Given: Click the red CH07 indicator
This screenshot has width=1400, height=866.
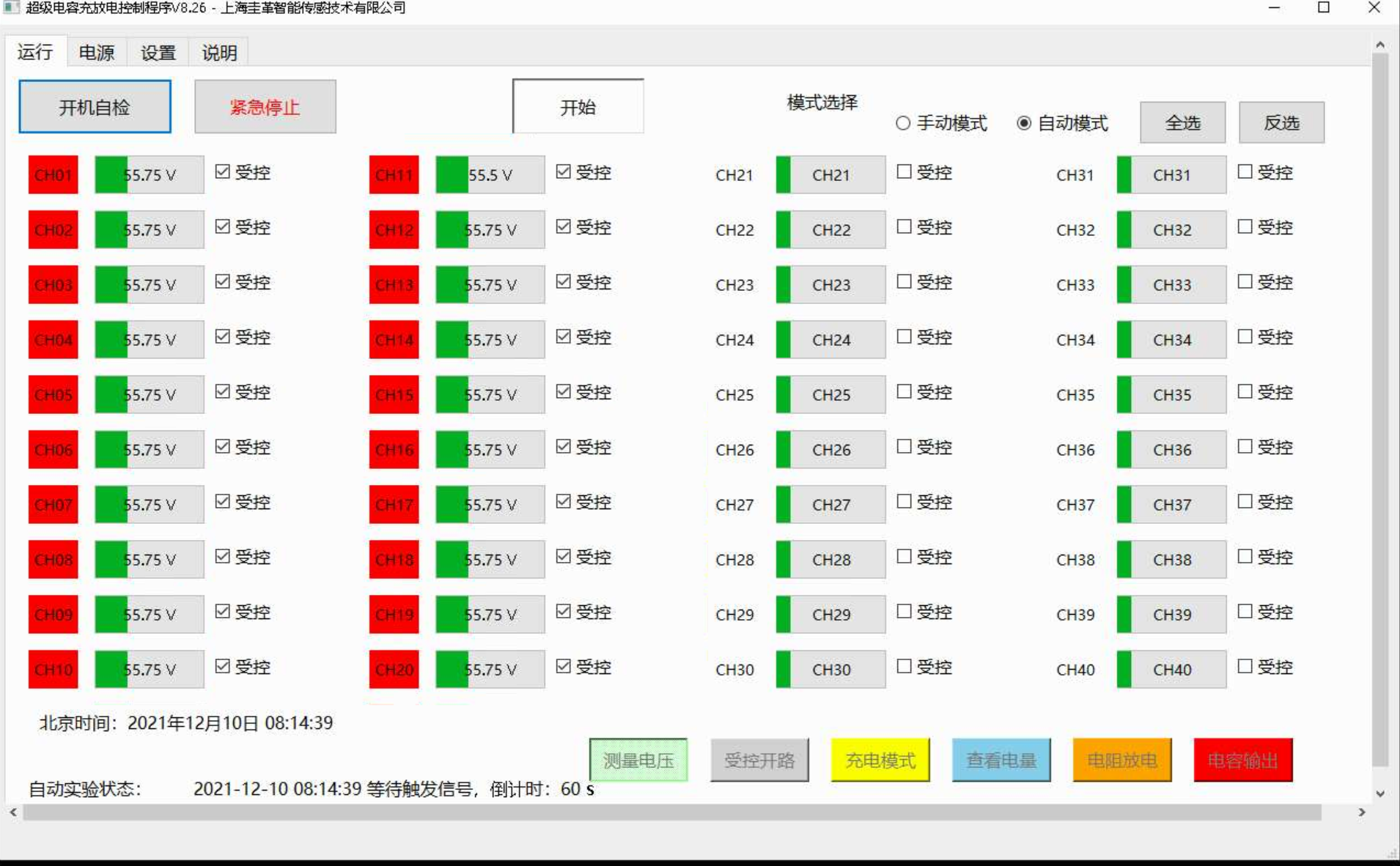Looking at the screenshot, I should (54, 505).
